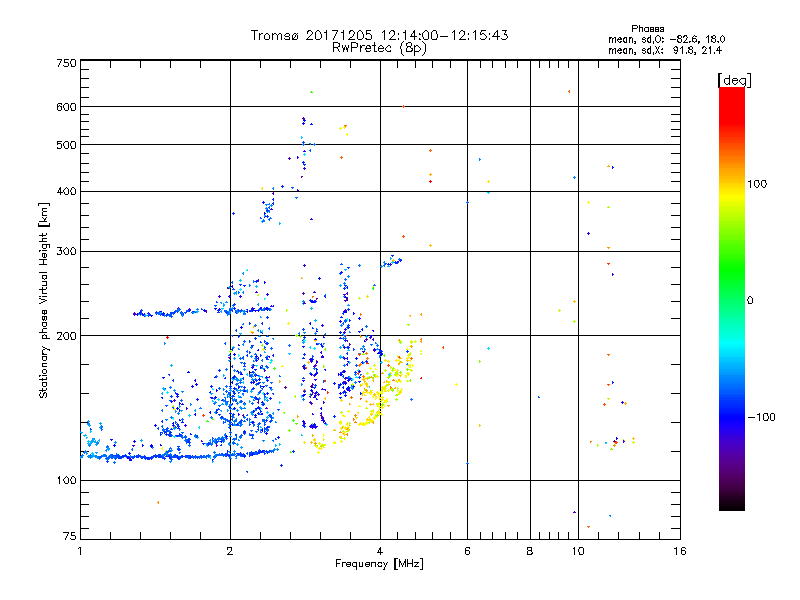The width and height of the screenshot is (800, 600).
Task: Click the "[deg]" colorbar unit label
Action: tap(734, 80)
